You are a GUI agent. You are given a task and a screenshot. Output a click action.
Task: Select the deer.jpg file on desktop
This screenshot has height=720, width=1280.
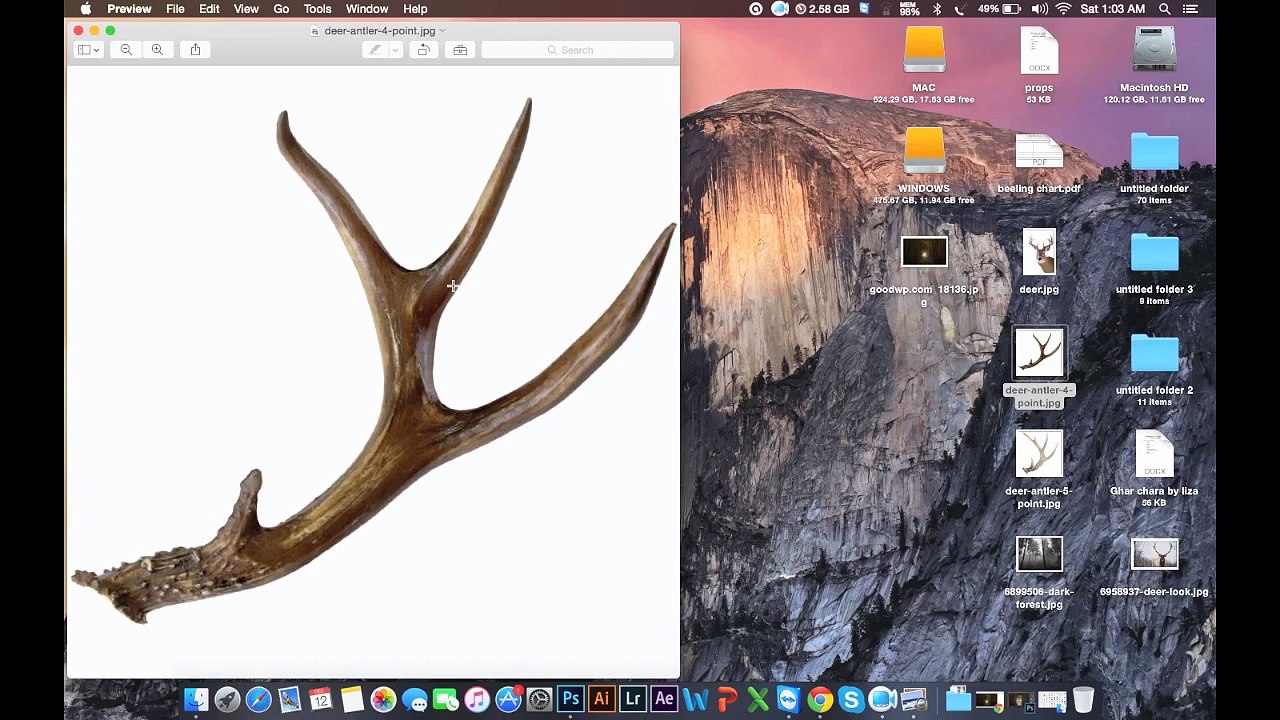pyautogui.click(x=1039, y=253)
